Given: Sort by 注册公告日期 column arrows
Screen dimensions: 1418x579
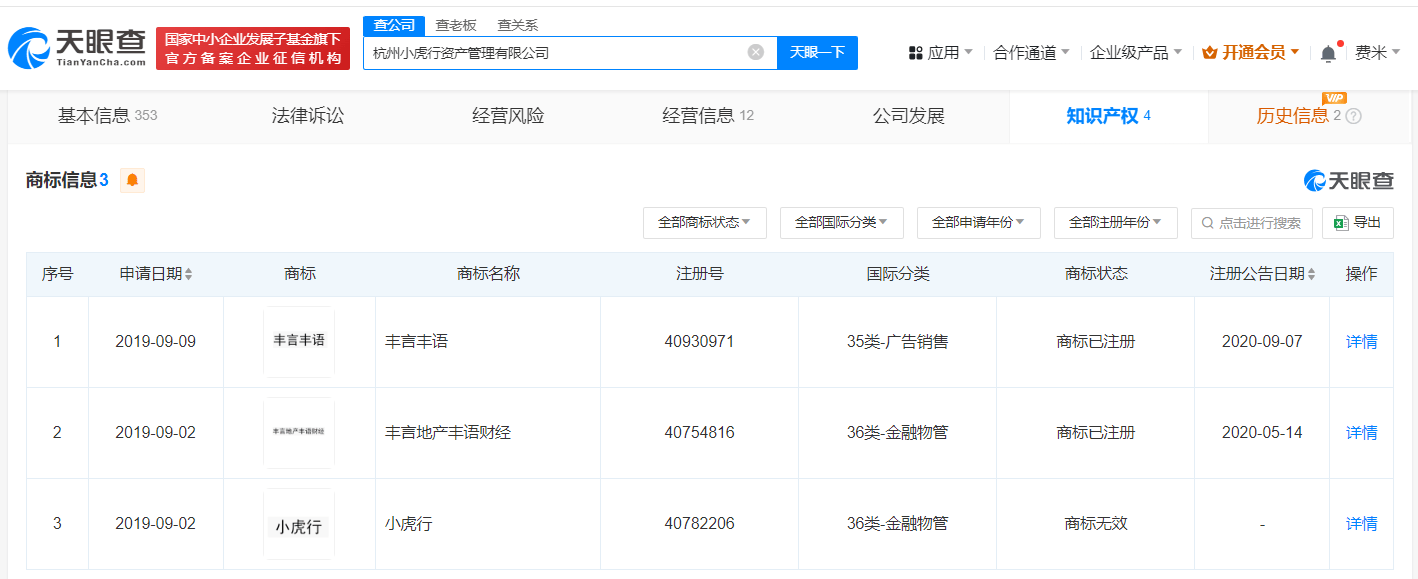Looking at the screenshot, I should (x=1311, y=274).
